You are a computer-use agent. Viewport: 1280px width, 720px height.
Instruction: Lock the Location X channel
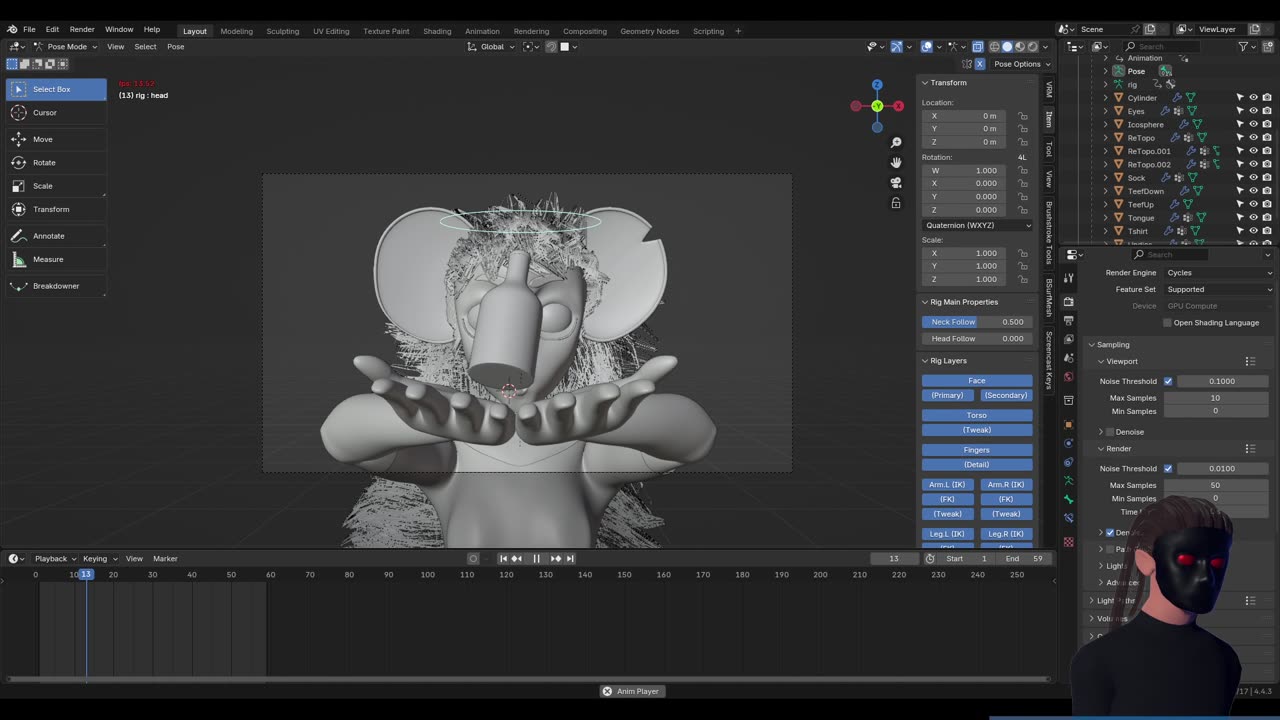(1023, 116)
